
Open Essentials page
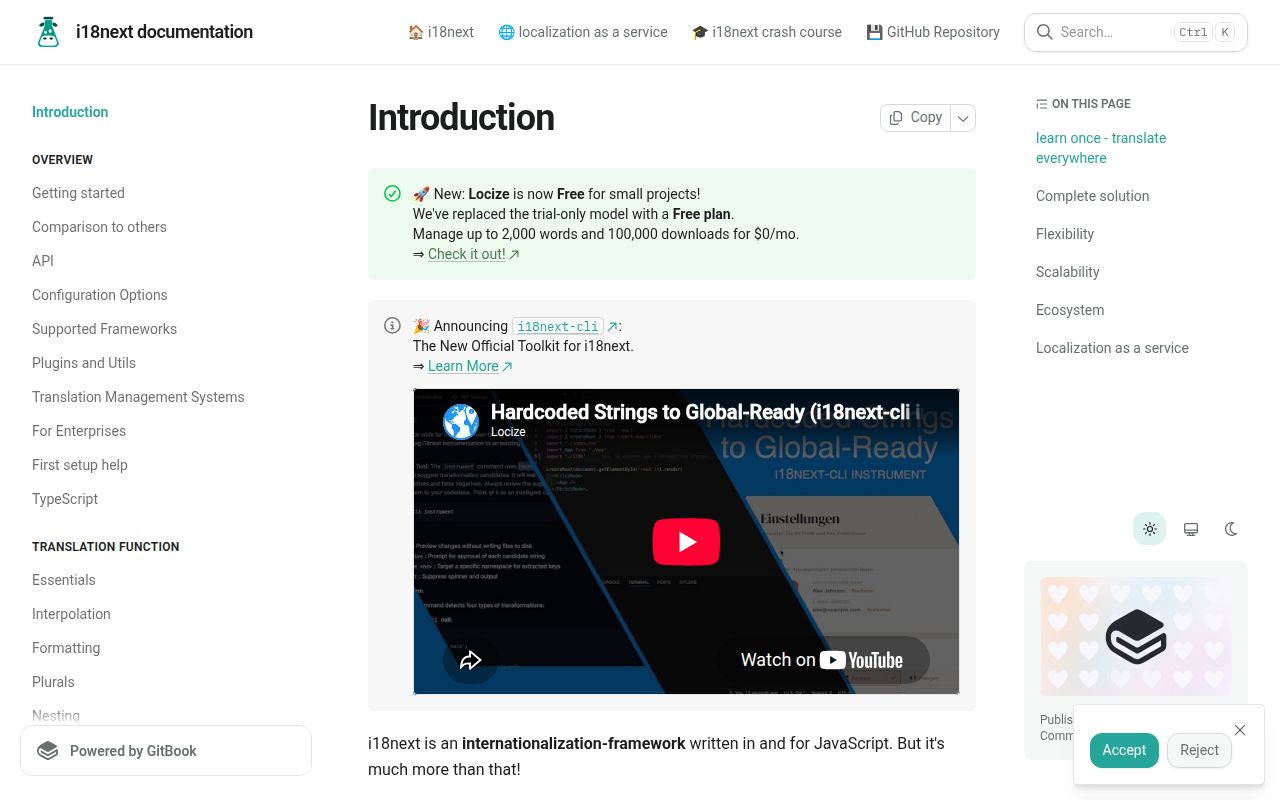pos(64,580)
